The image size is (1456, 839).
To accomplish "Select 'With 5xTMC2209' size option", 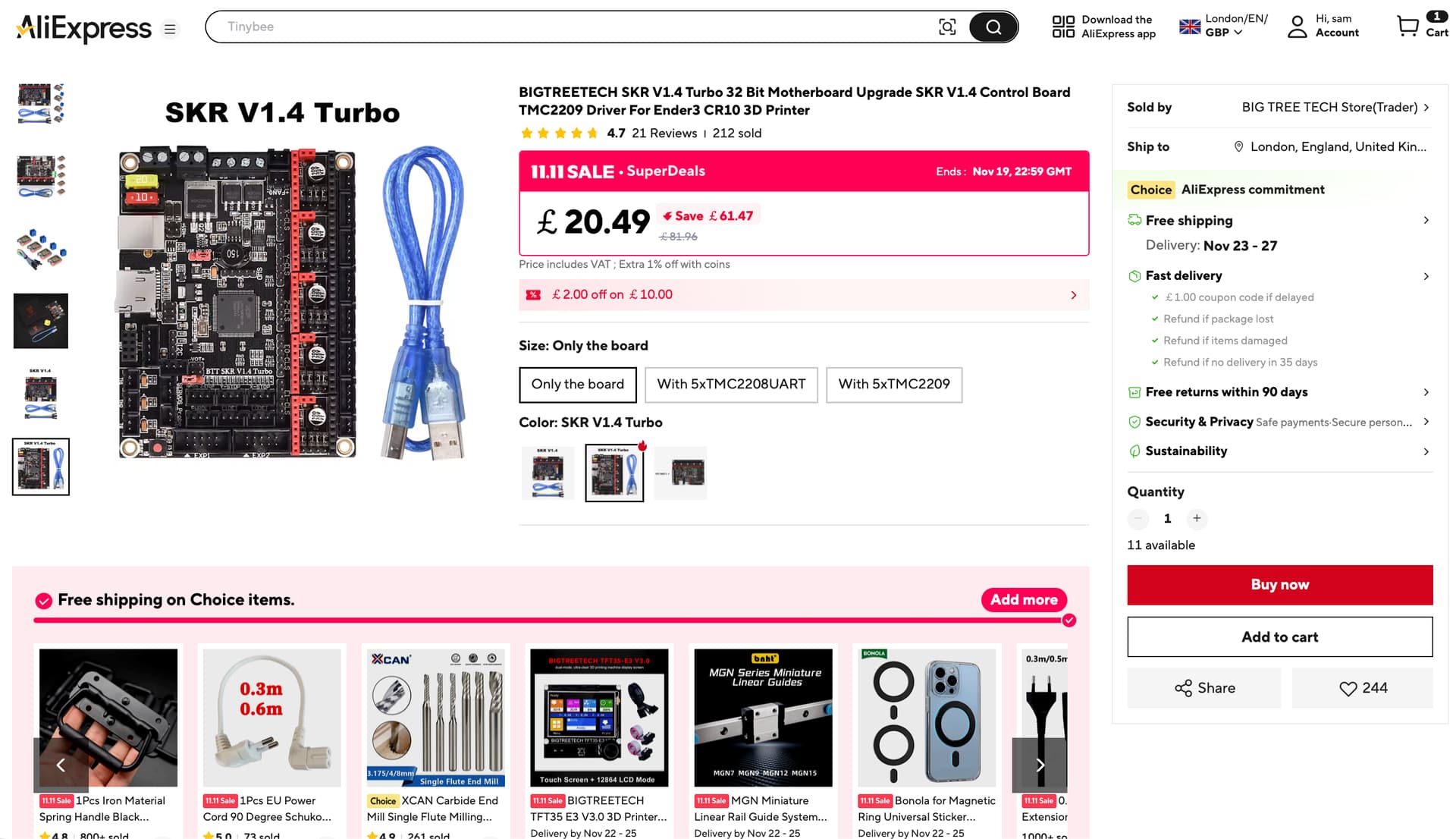I will 894,385.
